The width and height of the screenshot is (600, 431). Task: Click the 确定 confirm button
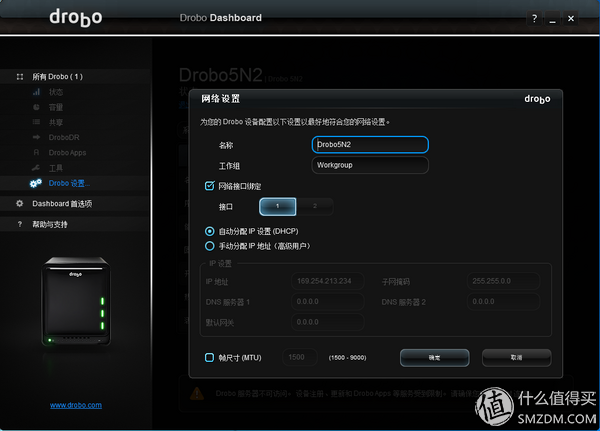[435, 358]
